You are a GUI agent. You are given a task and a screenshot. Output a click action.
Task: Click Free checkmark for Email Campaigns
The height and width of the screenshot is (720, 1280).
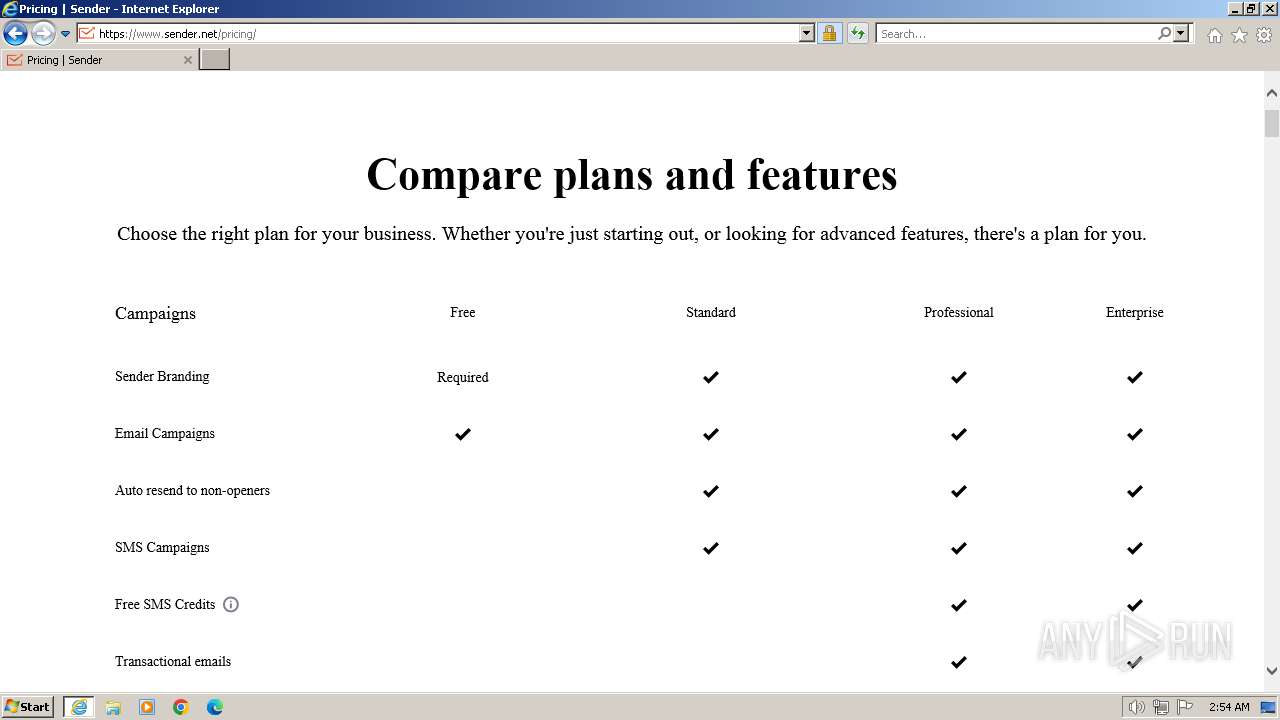tap(462, 434)
